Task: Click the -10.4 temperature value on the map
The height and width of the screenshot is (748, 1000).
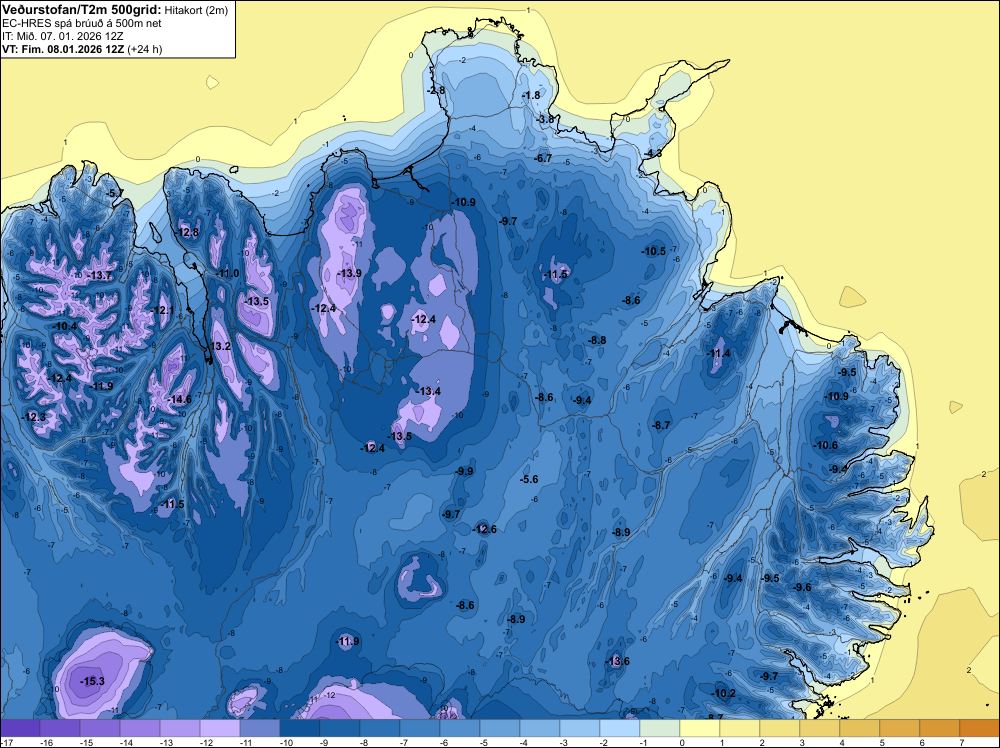Action: tap(64, 326)
